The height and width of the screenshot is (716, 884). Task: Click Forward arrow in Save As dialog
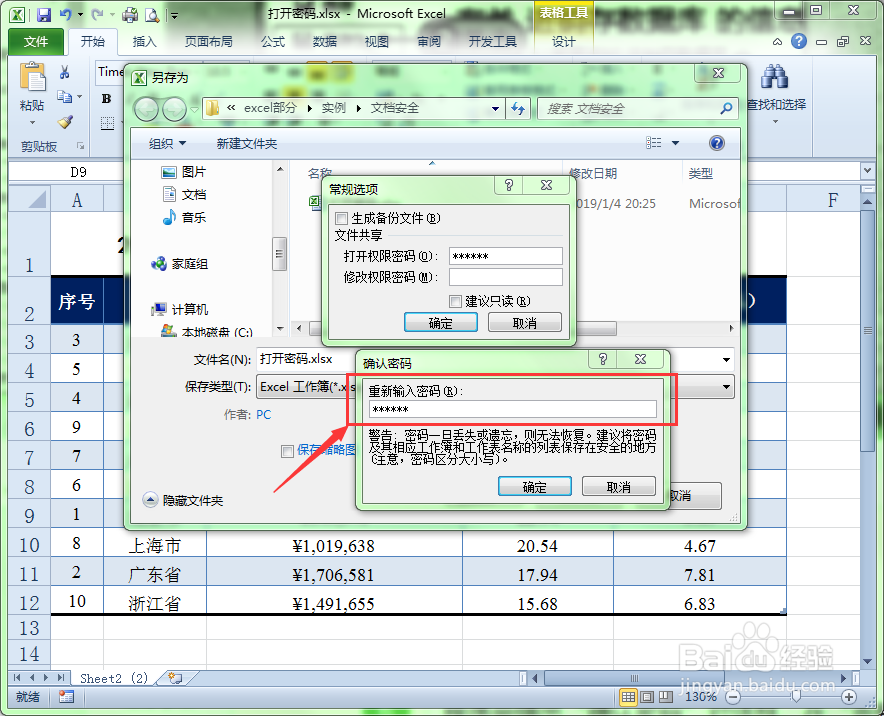point(174,109)
